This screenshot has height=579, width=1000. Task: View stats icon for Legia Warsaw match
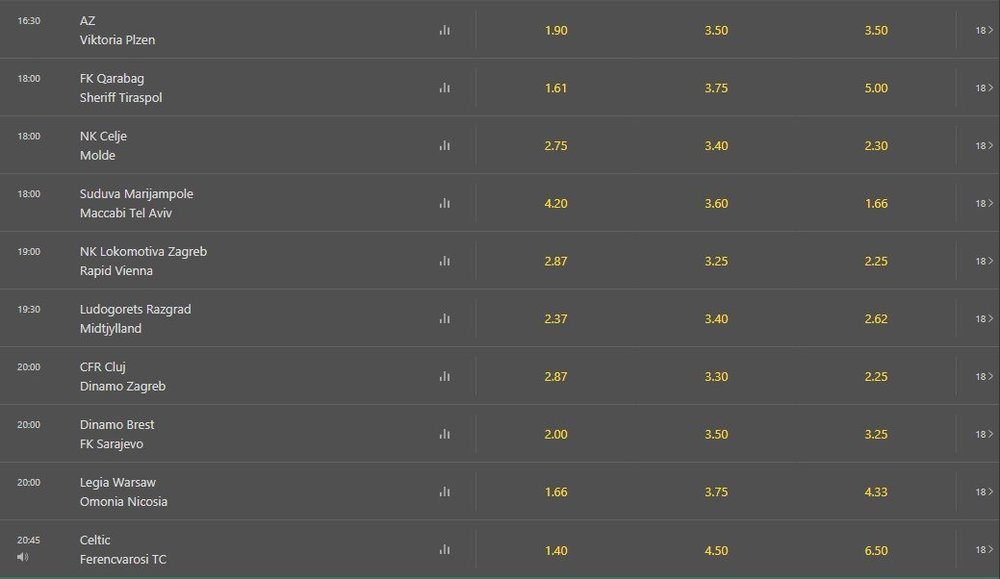coord(445,492)
